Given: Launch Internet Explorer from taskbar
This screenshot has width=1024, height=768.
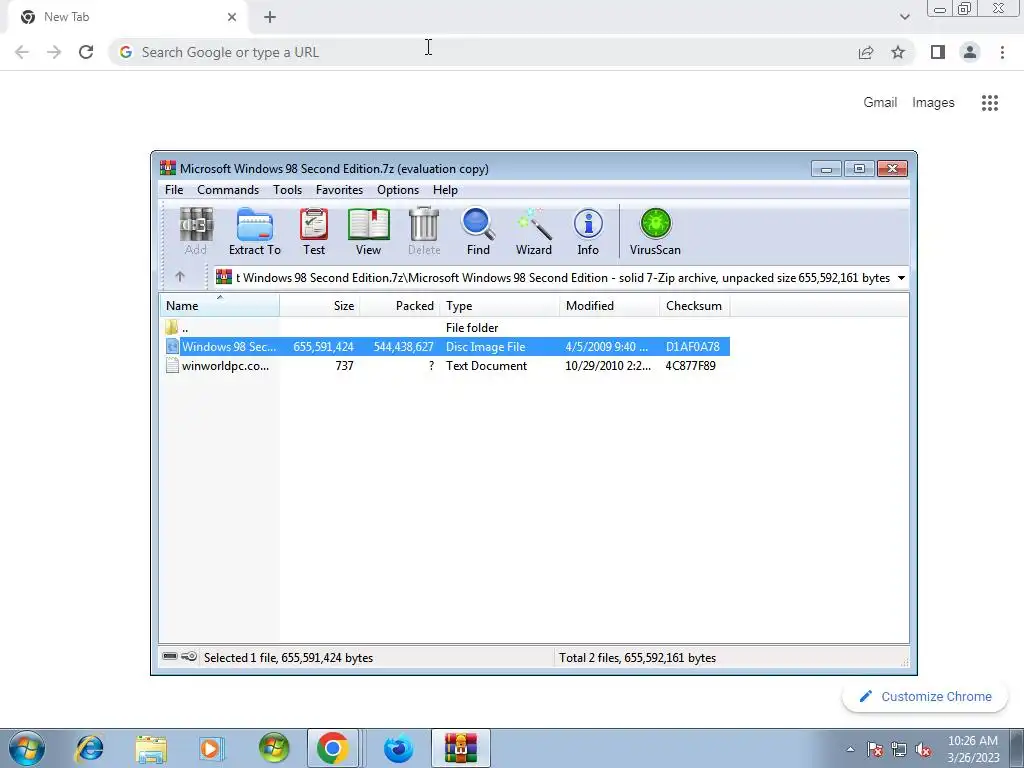Looking at the screenshot, I should point(89,748).
